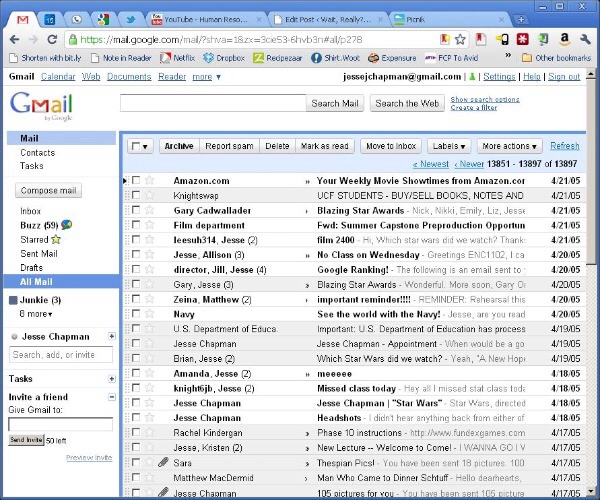This screenshot has width=600, height=500.
Task: Open the Twitter pinned tab
Action: pos(131,19)
